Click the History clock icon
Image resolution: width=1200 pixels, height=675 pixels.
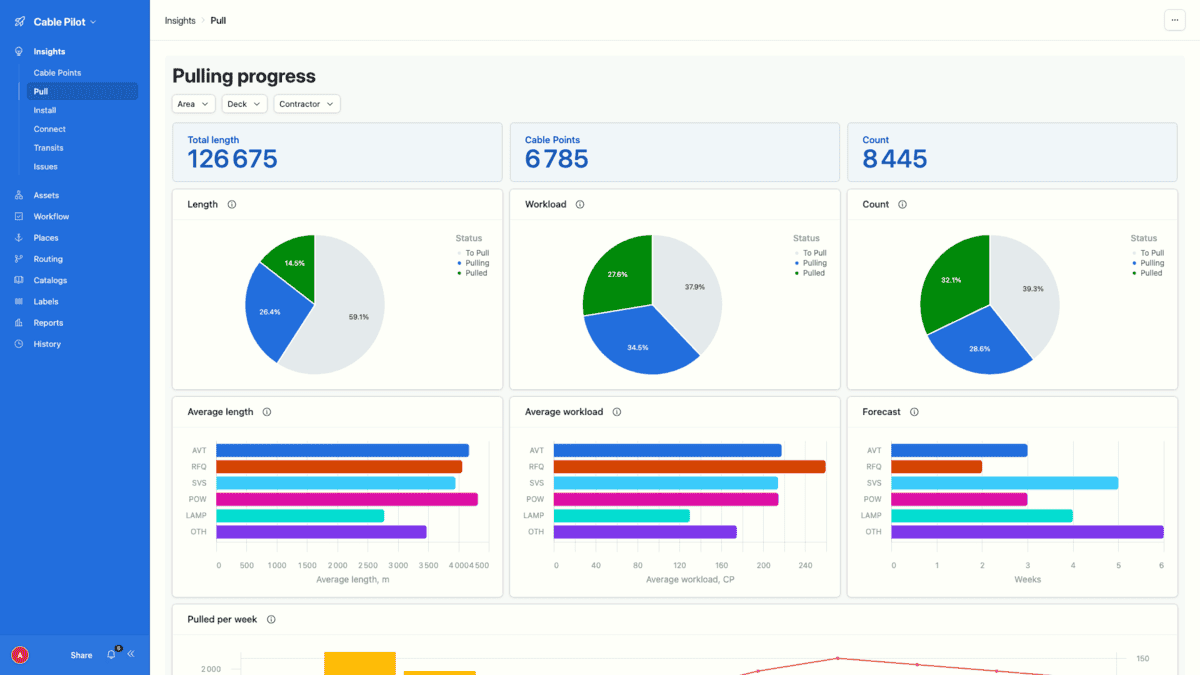19,344
